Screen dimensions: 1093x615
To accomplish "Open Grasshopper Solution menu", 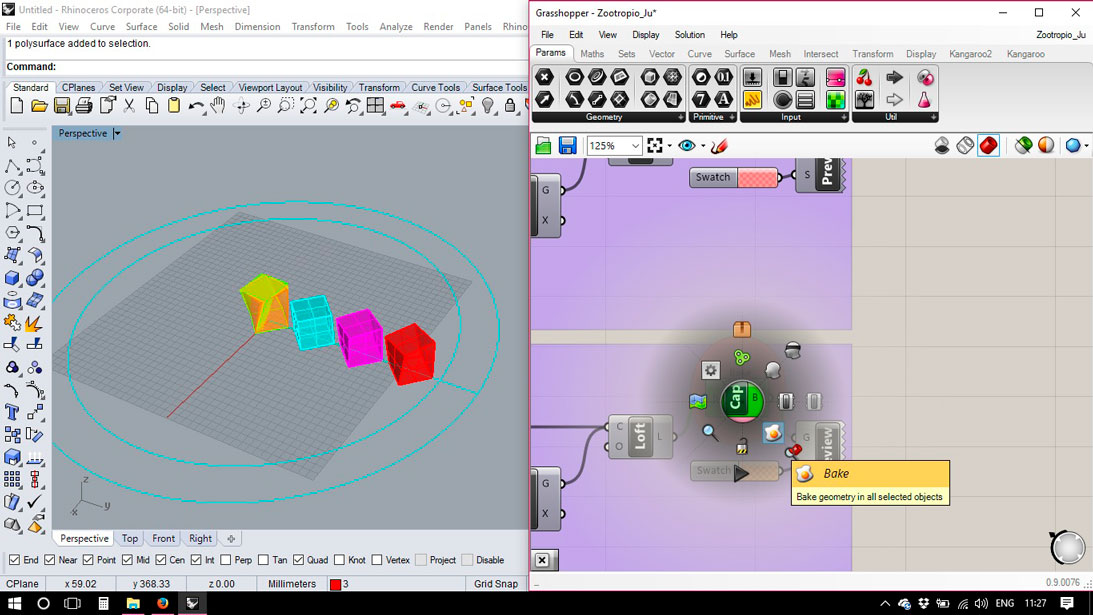I will tap(689, 35).
